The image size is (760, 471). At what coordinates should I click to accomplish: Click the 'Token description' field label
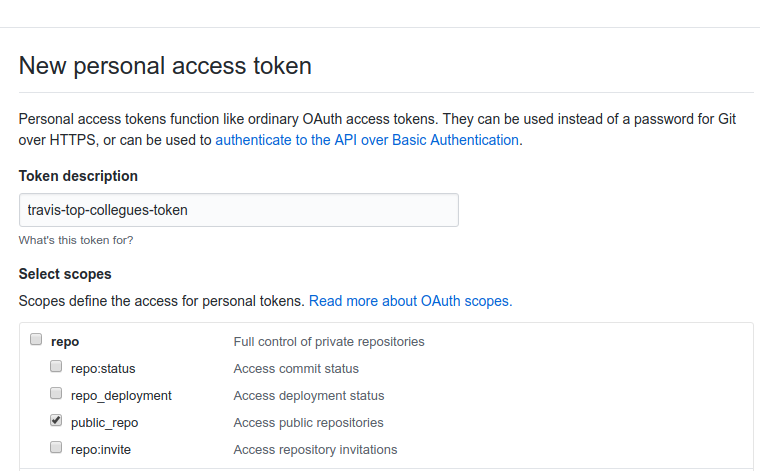pos(78,176)
